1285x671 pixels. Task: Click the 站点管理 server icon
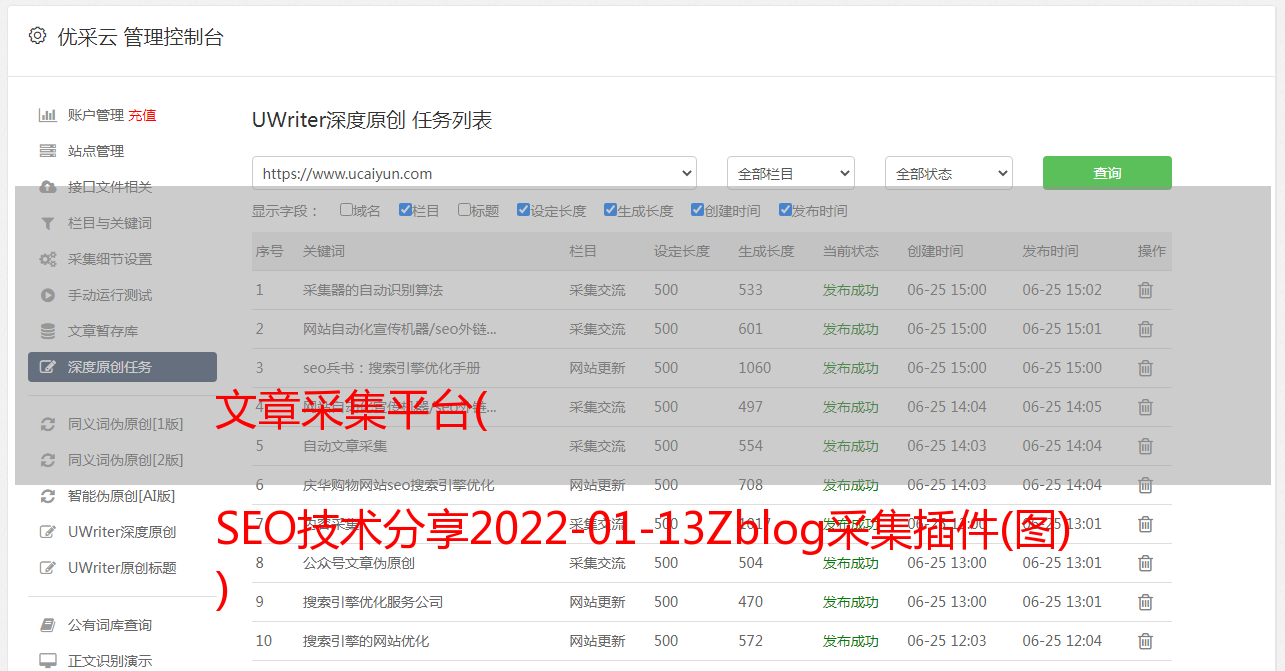pyautogui.click(x=47, y=151)
